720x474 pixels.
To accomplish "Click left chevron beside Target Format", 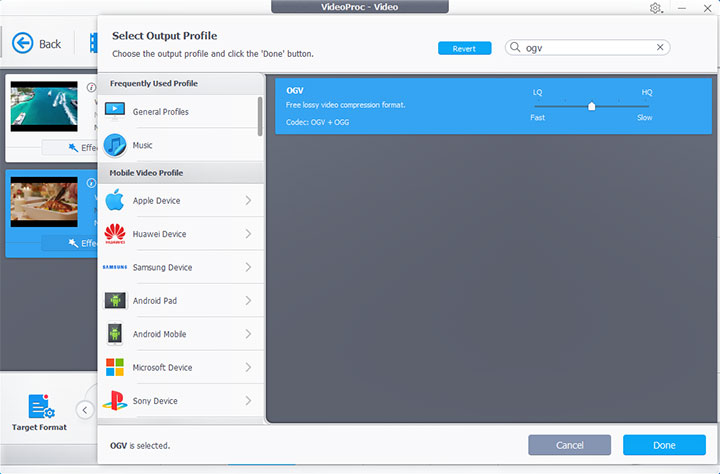I will tap(85, 410).
